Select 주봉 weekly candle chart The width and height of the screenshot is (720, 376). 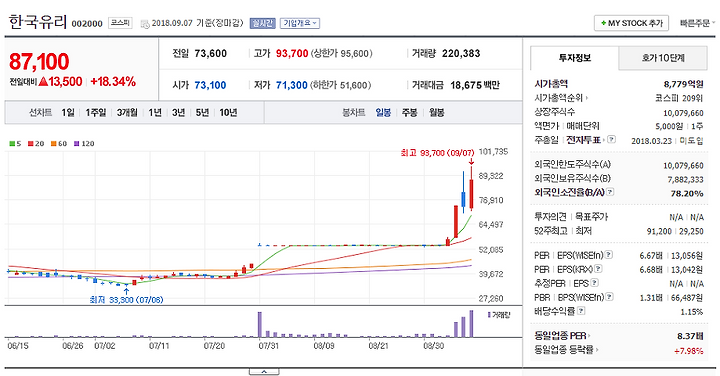pos(410,112)
